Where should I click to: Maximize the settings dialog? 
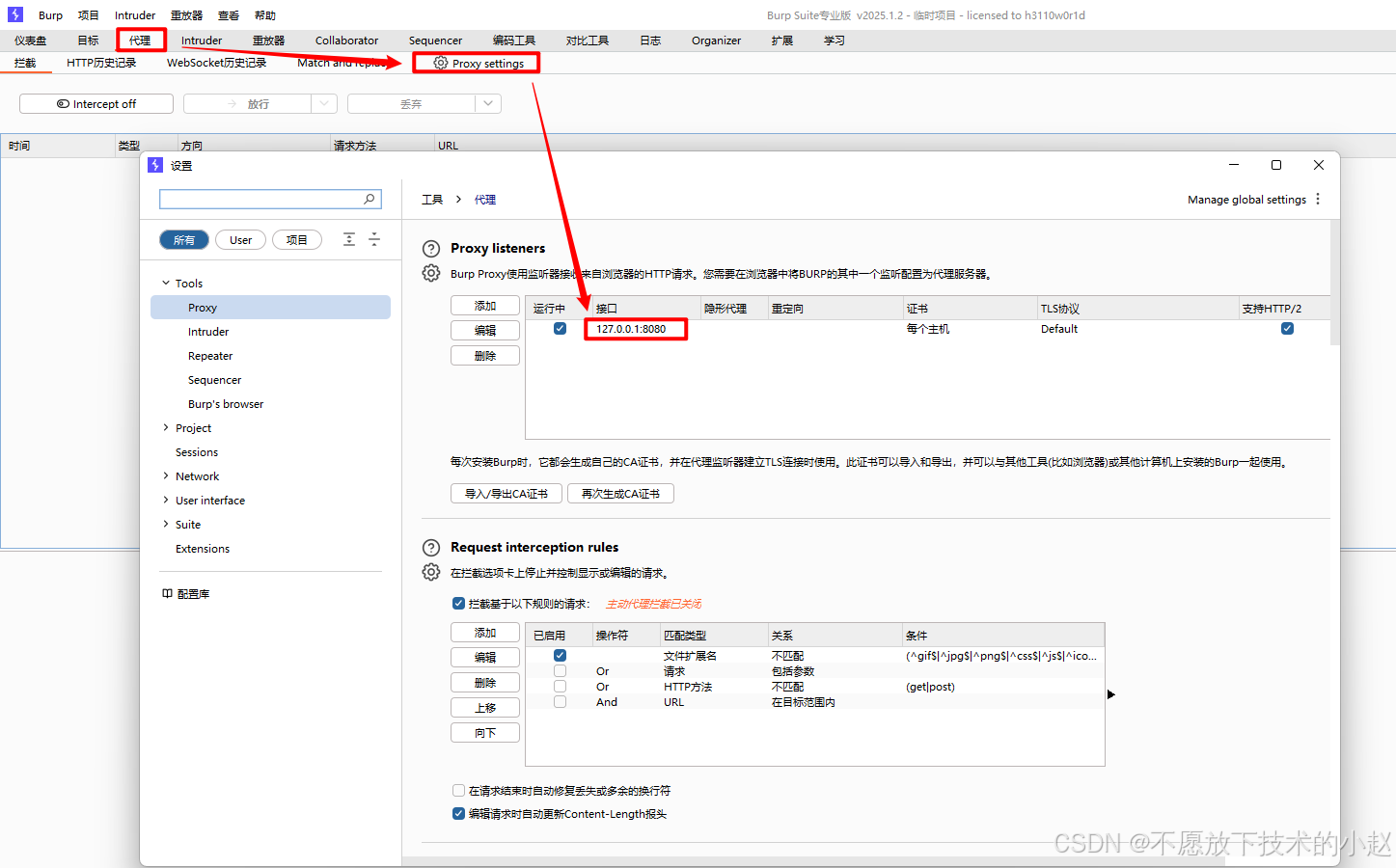(x=1276, y=165)
